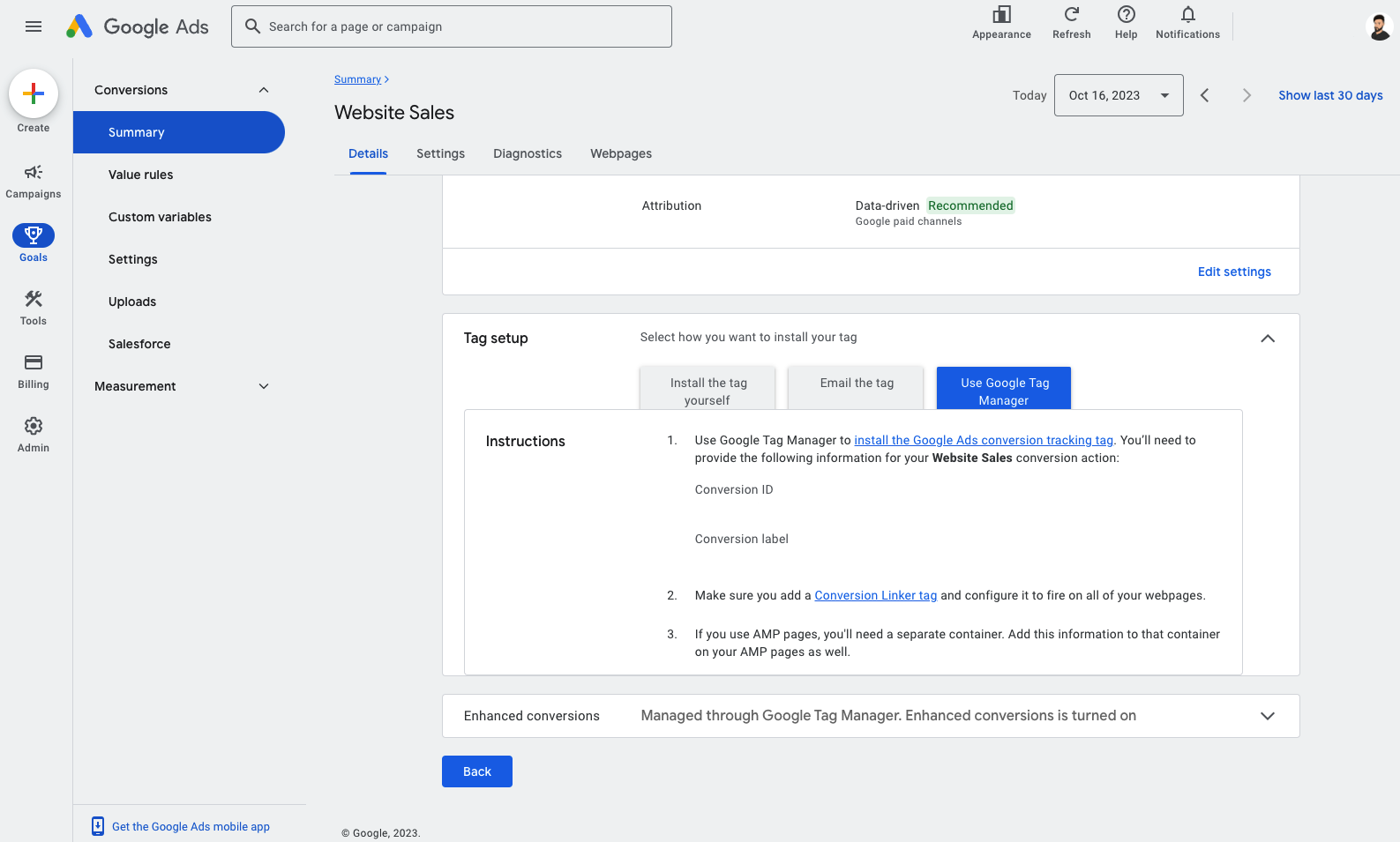Expand the Measurement menu section

263,386
